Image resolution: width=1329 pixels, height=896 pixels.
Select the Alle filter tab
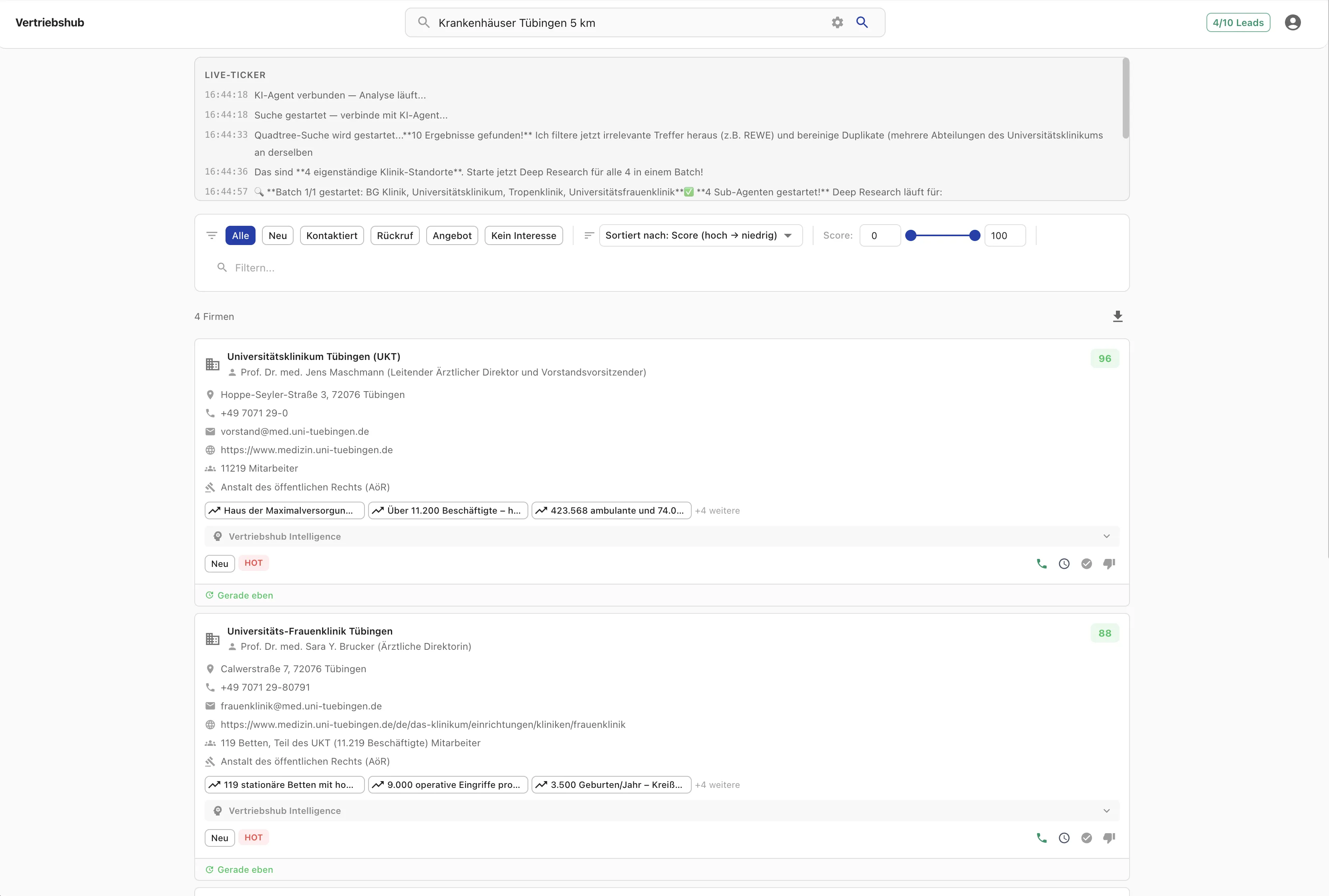click(240, 235)
